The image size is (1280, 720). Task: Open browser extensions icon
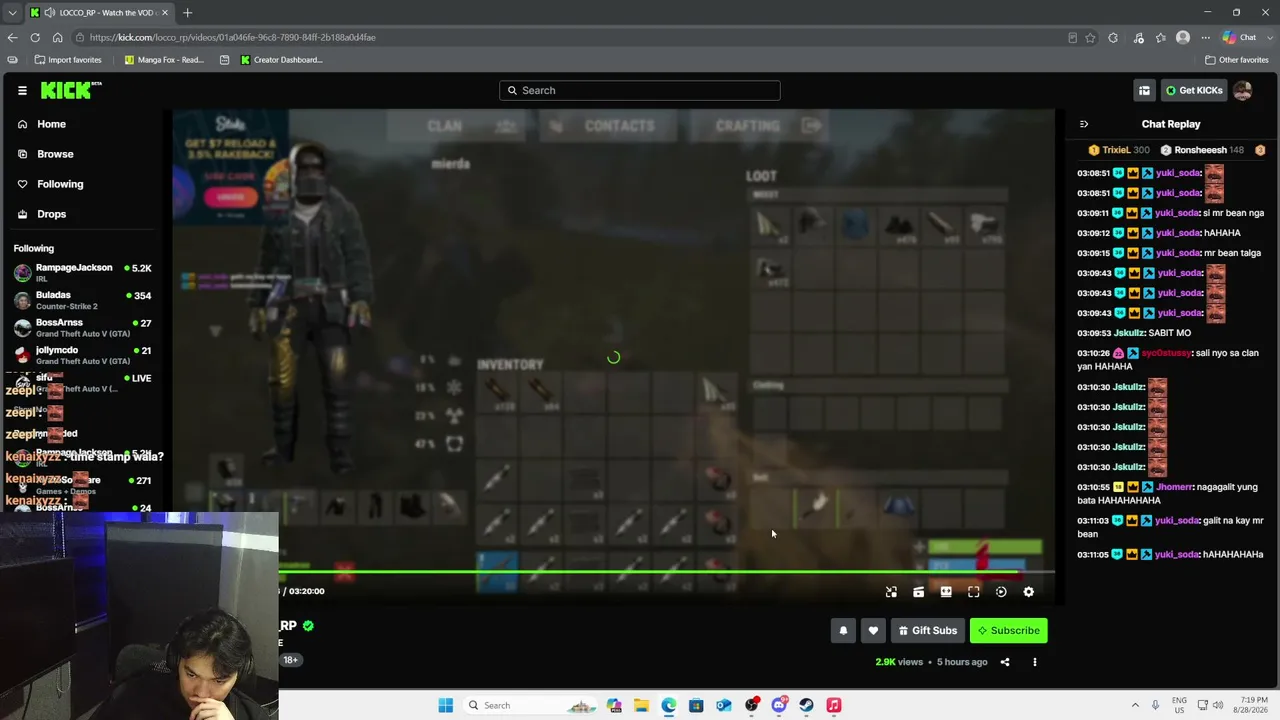pyautogui.click(x=1113, y=37)
